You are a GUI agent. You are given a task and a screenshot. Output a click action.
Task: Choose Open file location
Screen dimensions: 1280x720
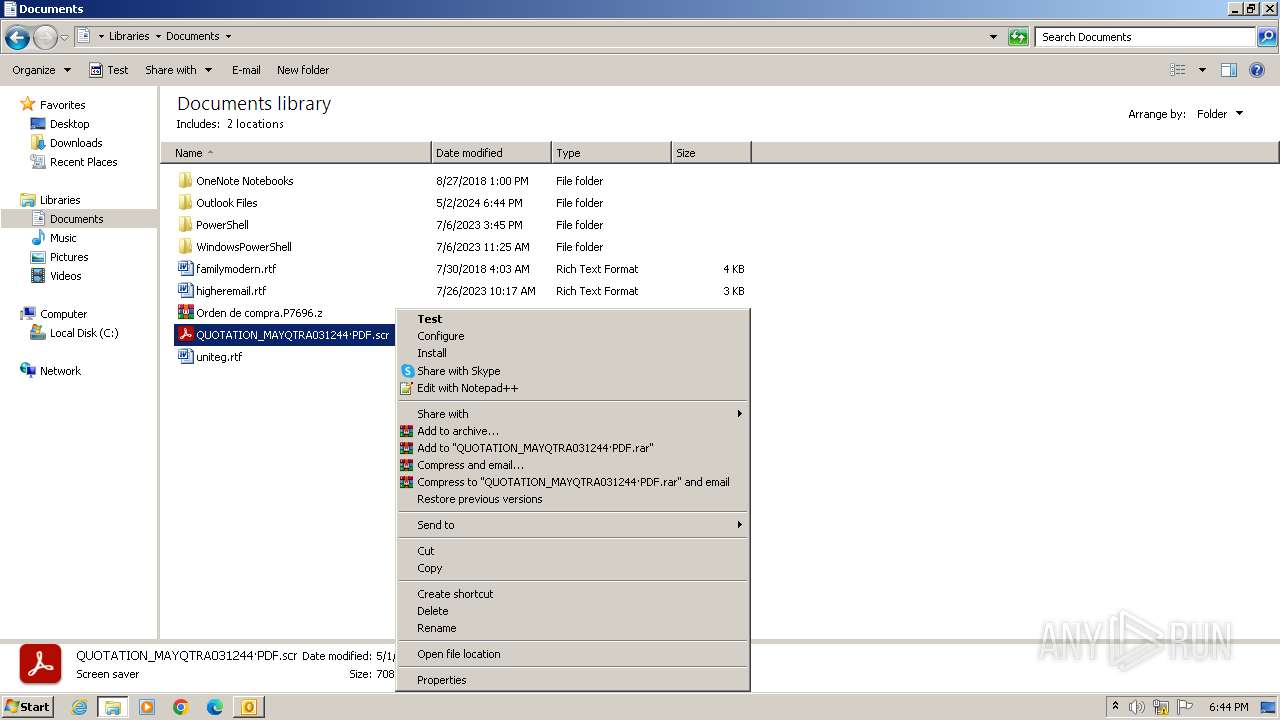(573, 654)
